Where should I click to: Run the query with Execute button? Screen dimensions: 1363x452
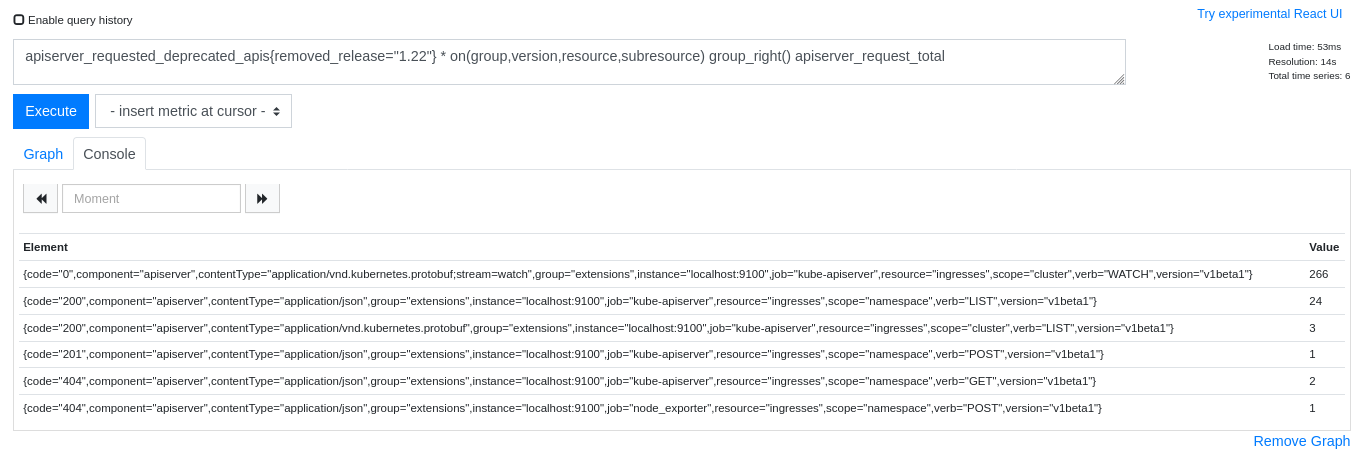click(51, 111)
